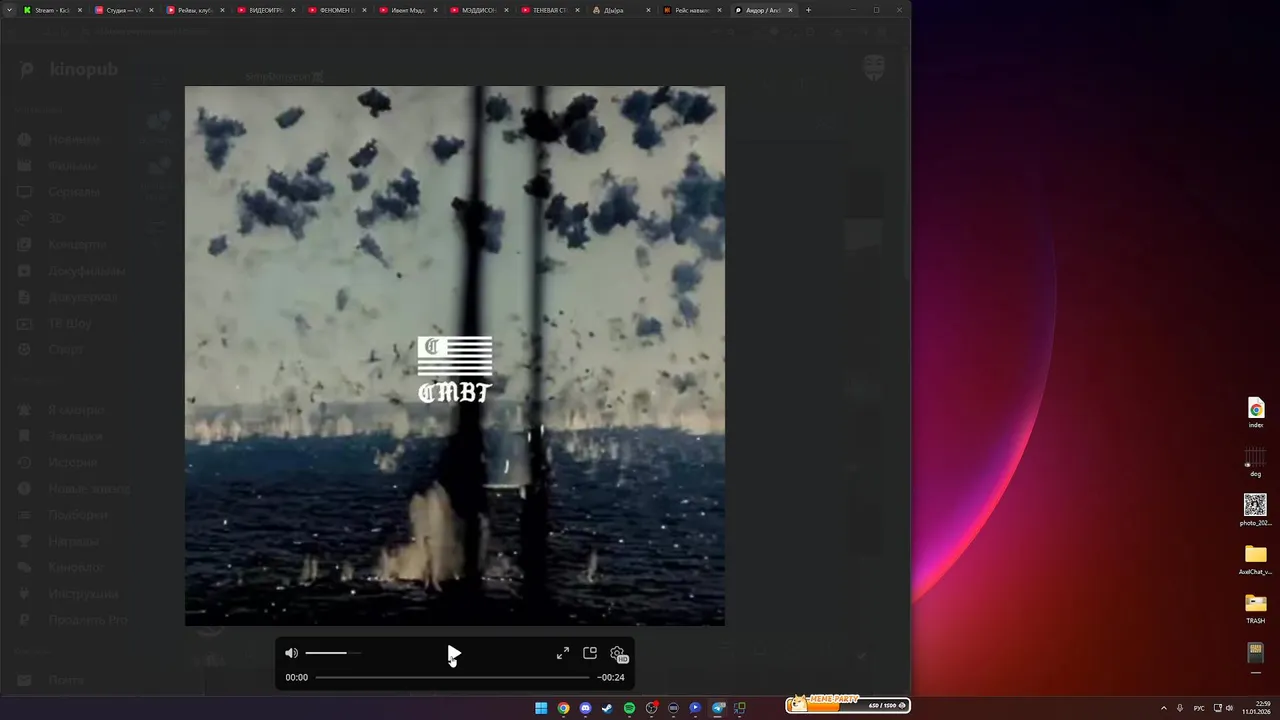
Task: Click the 00:00 elapsed time label
Action: 297,677
